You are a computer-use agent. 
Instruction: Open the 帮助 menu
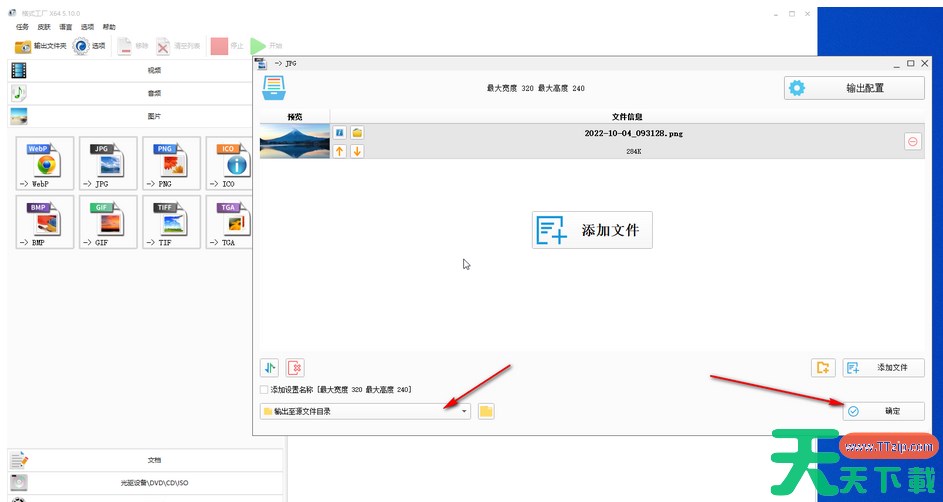tap(109, 27)
